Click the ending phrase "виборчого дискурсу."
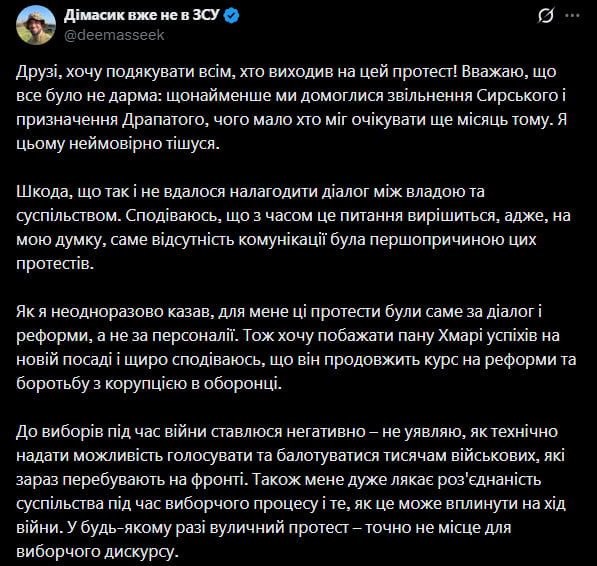The image size is (597, 566). 97,552
